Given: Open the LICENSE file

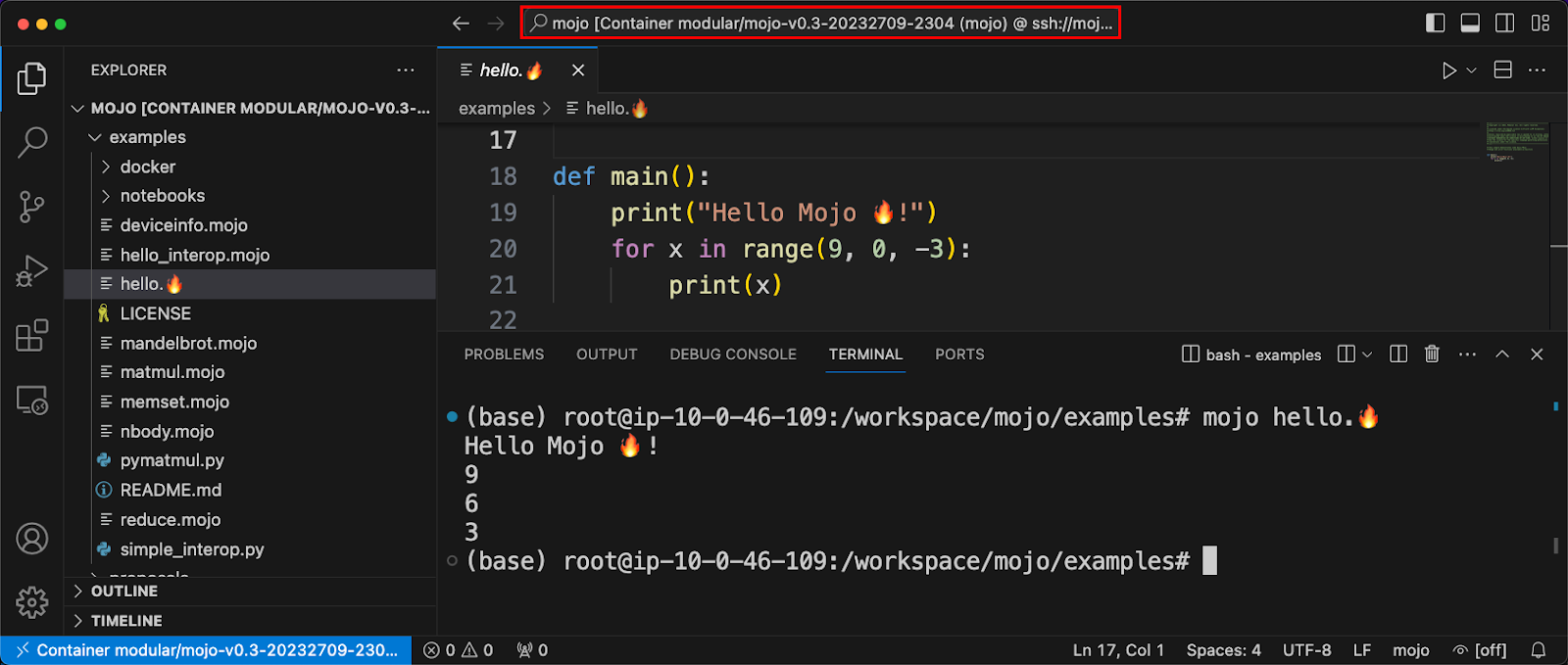Looking at the screenshot, I should 250,313.
